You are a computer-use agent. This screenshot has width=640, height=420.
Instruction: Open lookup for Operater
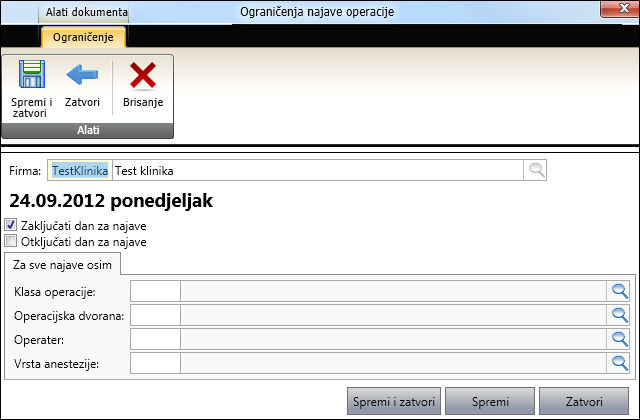point(620,339)
